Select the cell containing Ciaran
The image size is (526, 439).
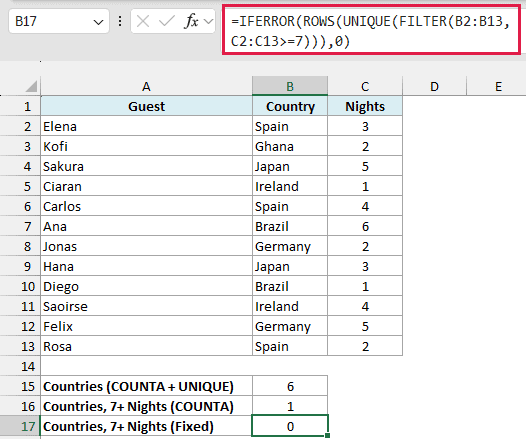tap(146, 186)
